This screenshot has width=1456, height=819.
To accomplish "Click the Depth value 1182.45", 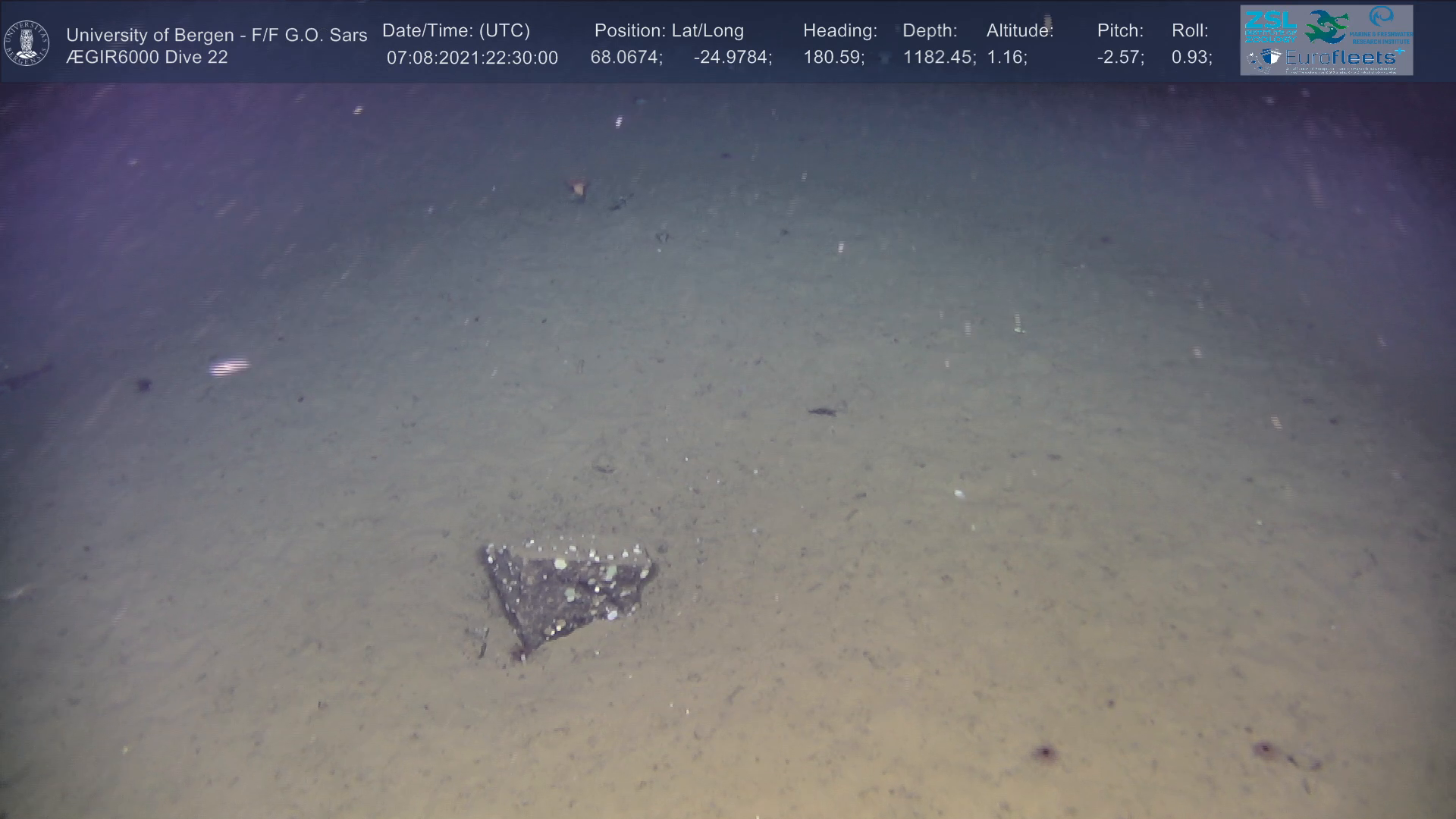I will pos(939,58).
